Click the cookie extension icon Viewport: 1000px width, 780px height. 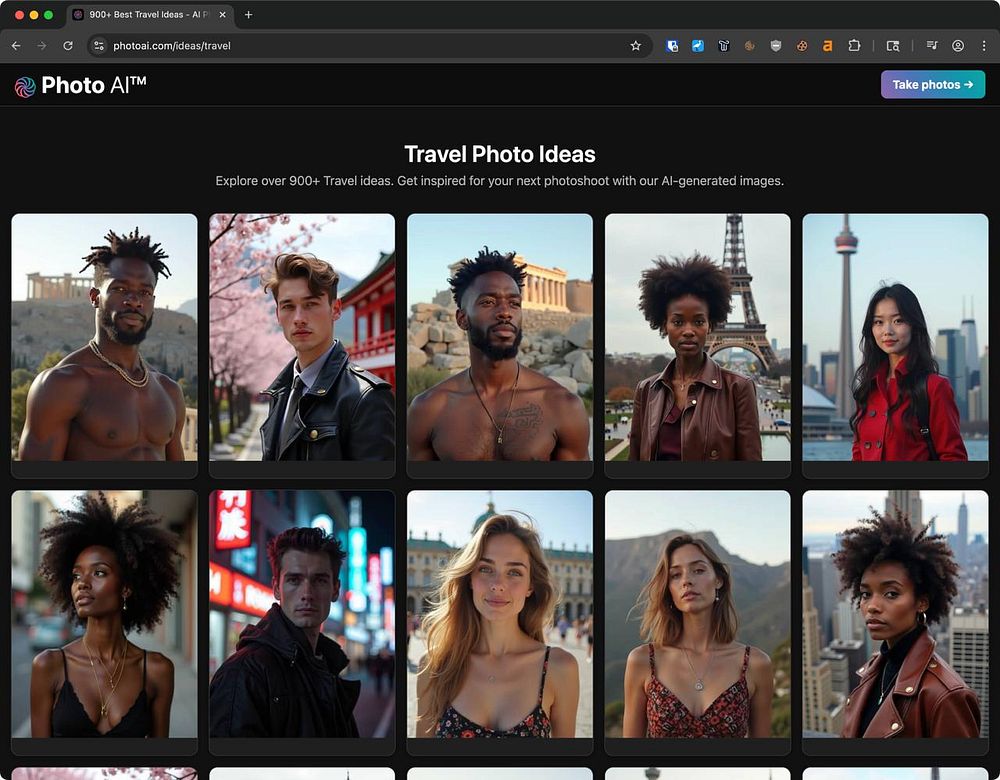pos(802,46)
